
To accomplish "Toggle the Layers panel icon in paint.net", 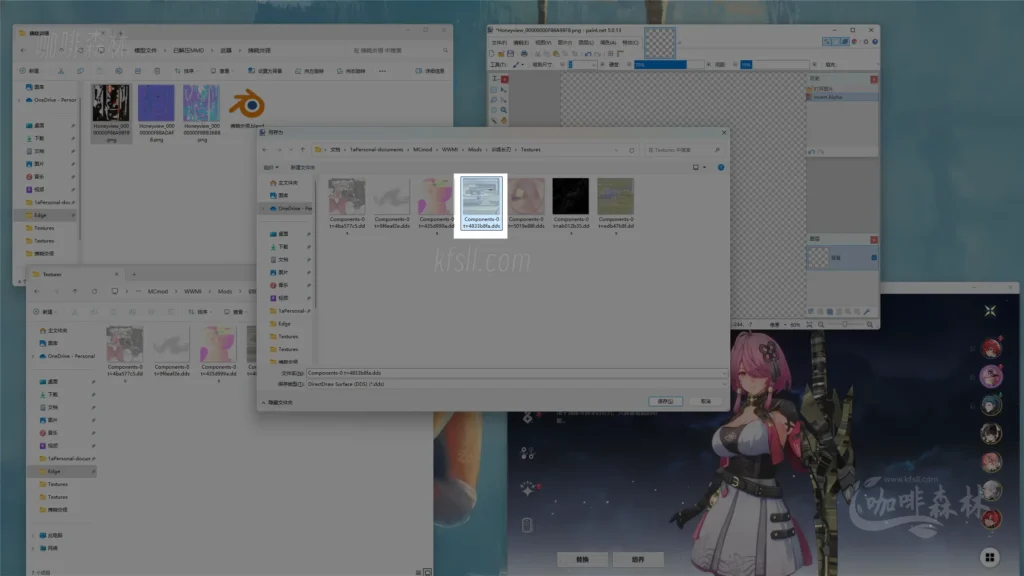I will 845,42.
